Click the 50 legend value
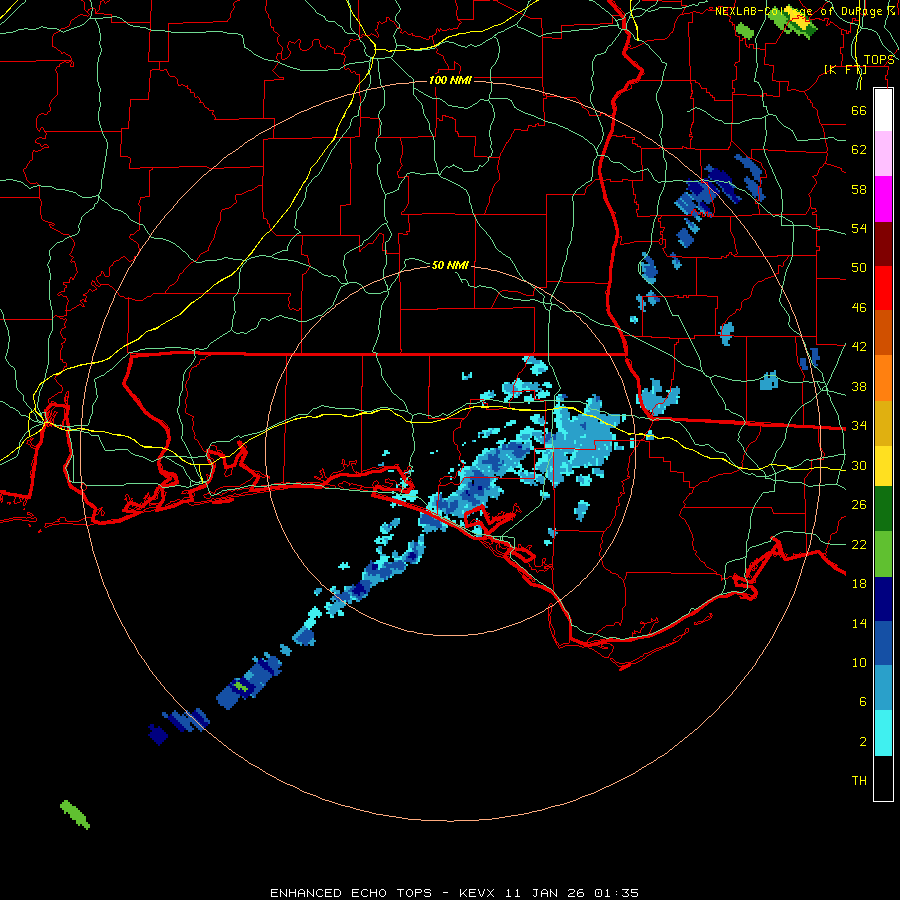Screen dimensions: 900x900 point(859,267)
